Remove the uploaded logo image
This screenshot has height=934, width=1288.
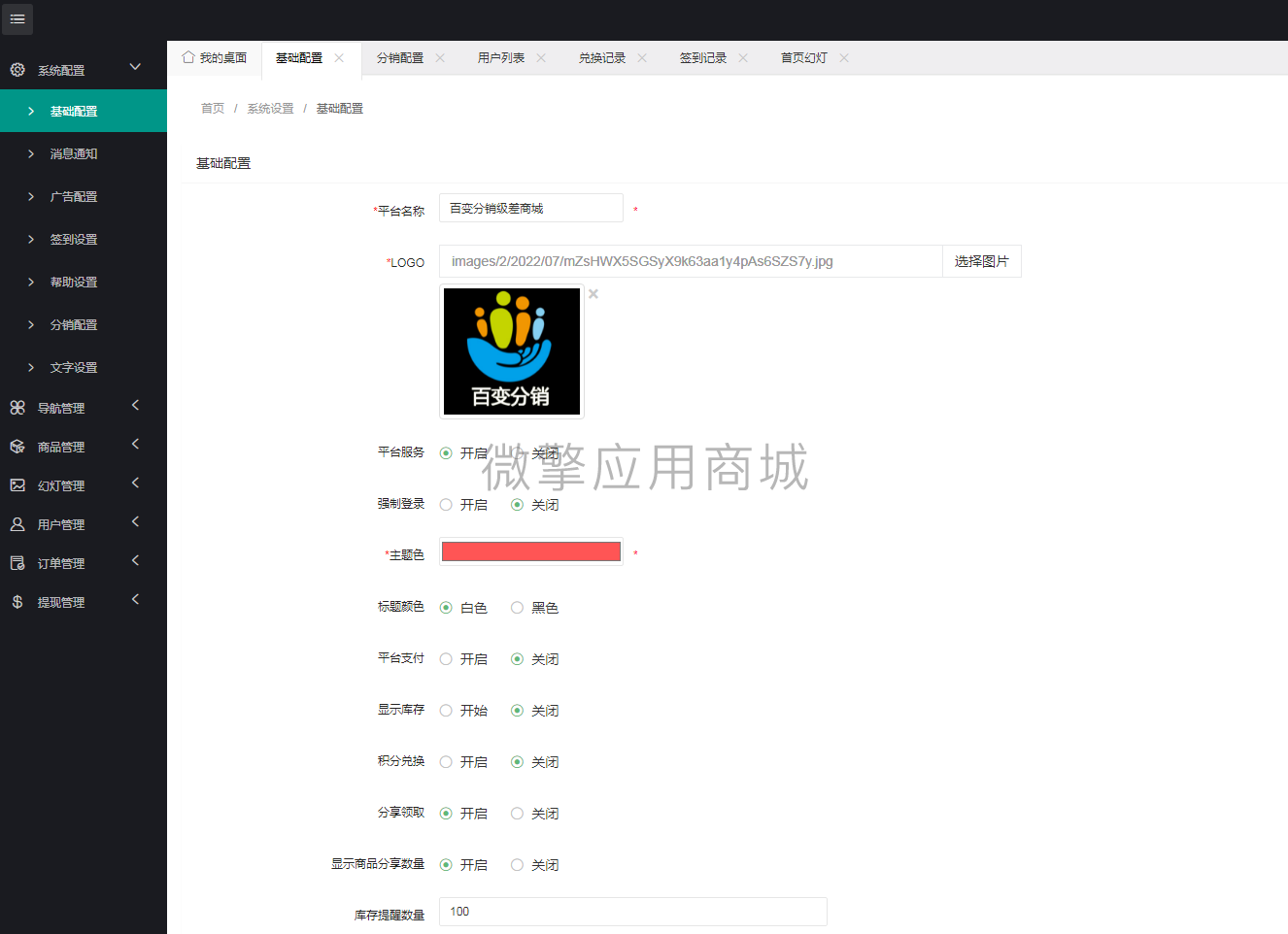coord(593,294)
